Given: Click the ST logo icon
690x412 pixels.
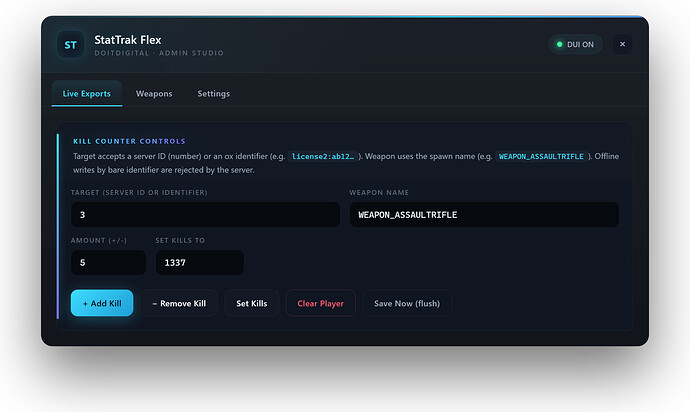Looking at the screenshot, I should (70, 44).
